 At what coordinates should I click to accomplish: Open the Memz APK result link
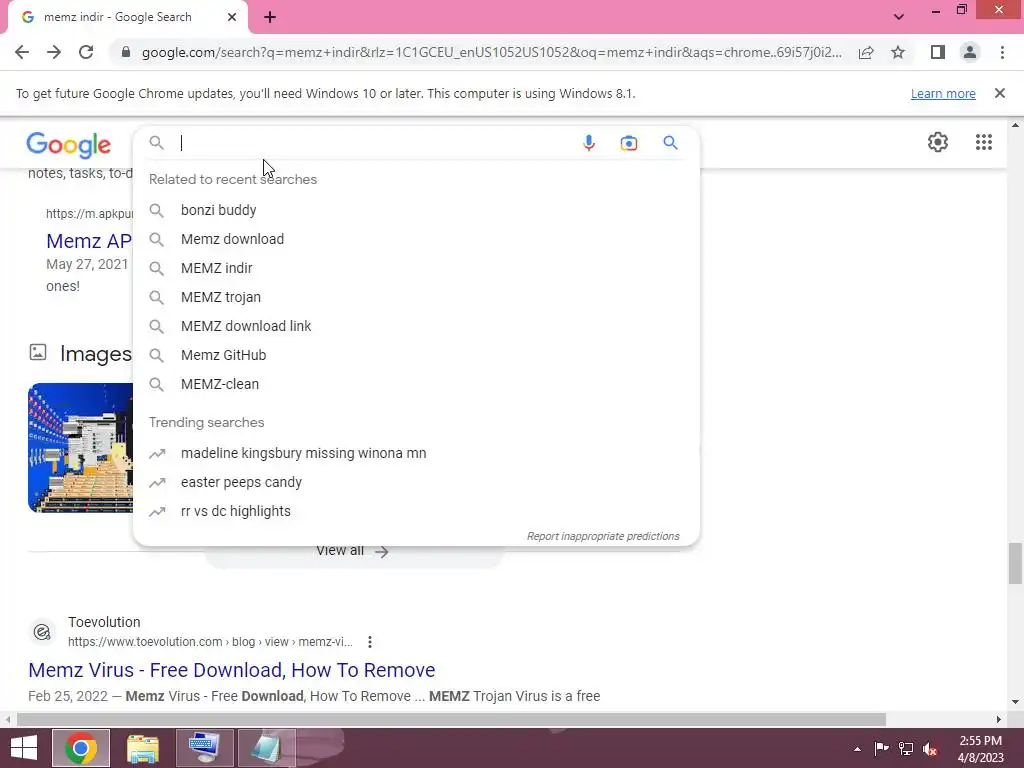coord(89,241)
